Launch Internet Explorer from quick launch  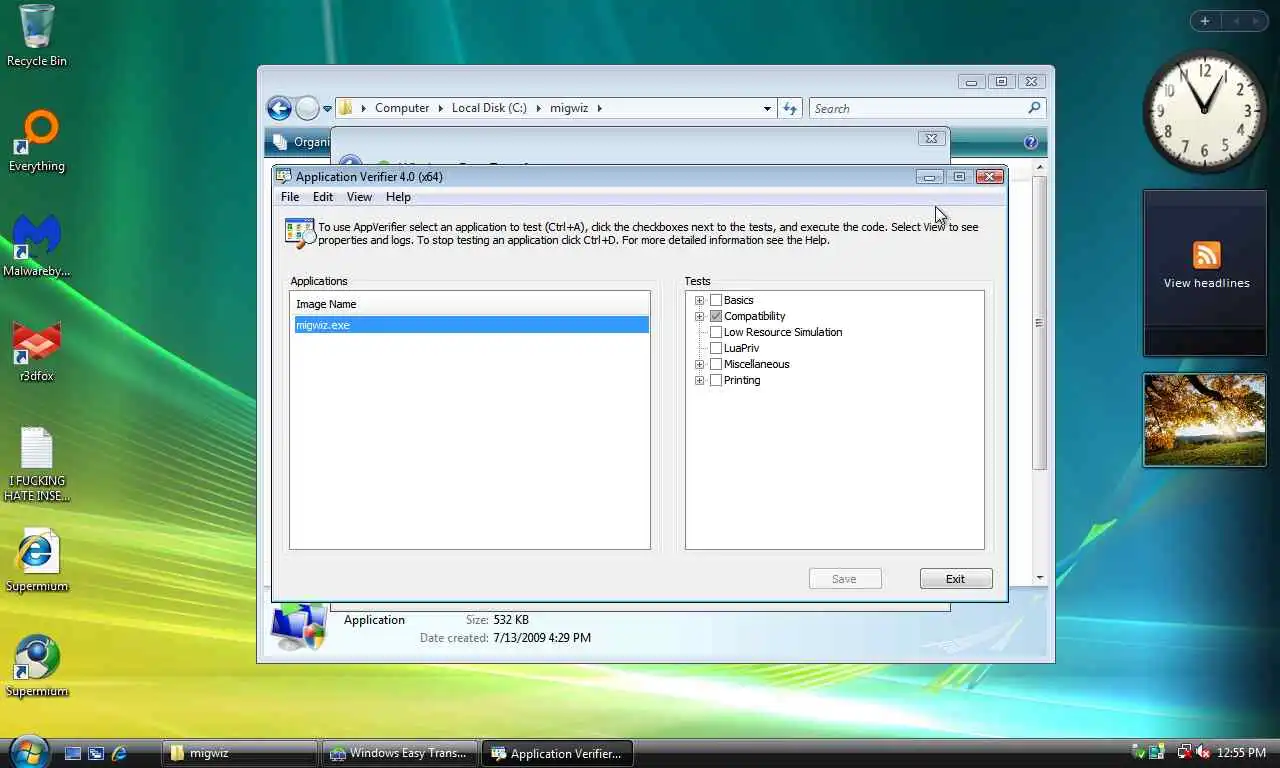point(119,753)
